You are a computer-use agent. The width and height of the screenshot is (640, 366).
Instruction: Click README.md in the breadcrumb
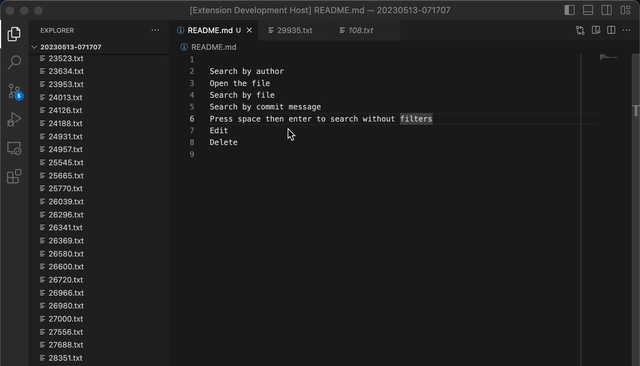(213, 47)
